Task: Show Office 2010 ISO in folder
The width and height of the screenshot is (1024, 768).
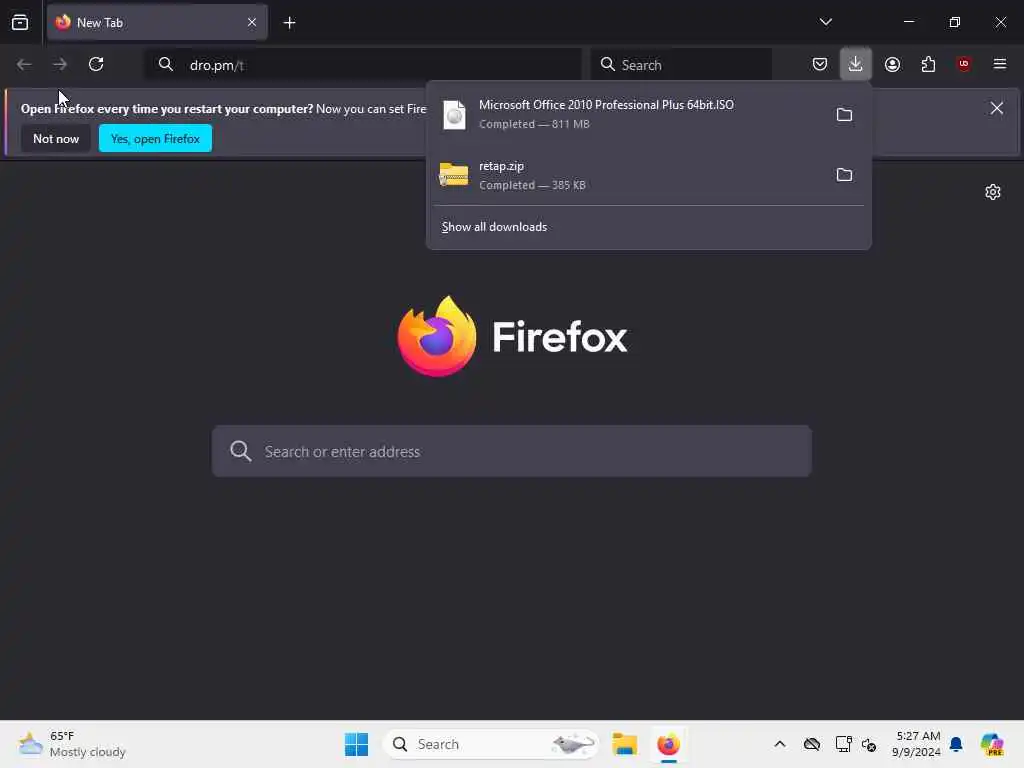Action: [x=844, y=115]
